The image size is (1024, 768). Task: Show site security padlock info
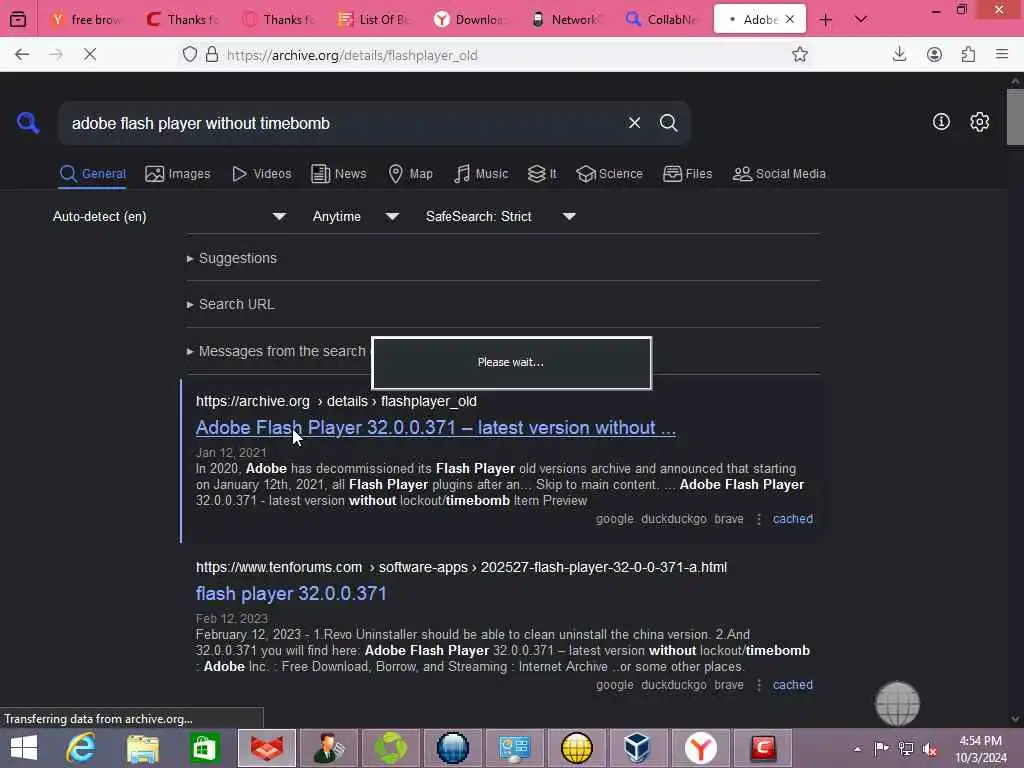212,55
